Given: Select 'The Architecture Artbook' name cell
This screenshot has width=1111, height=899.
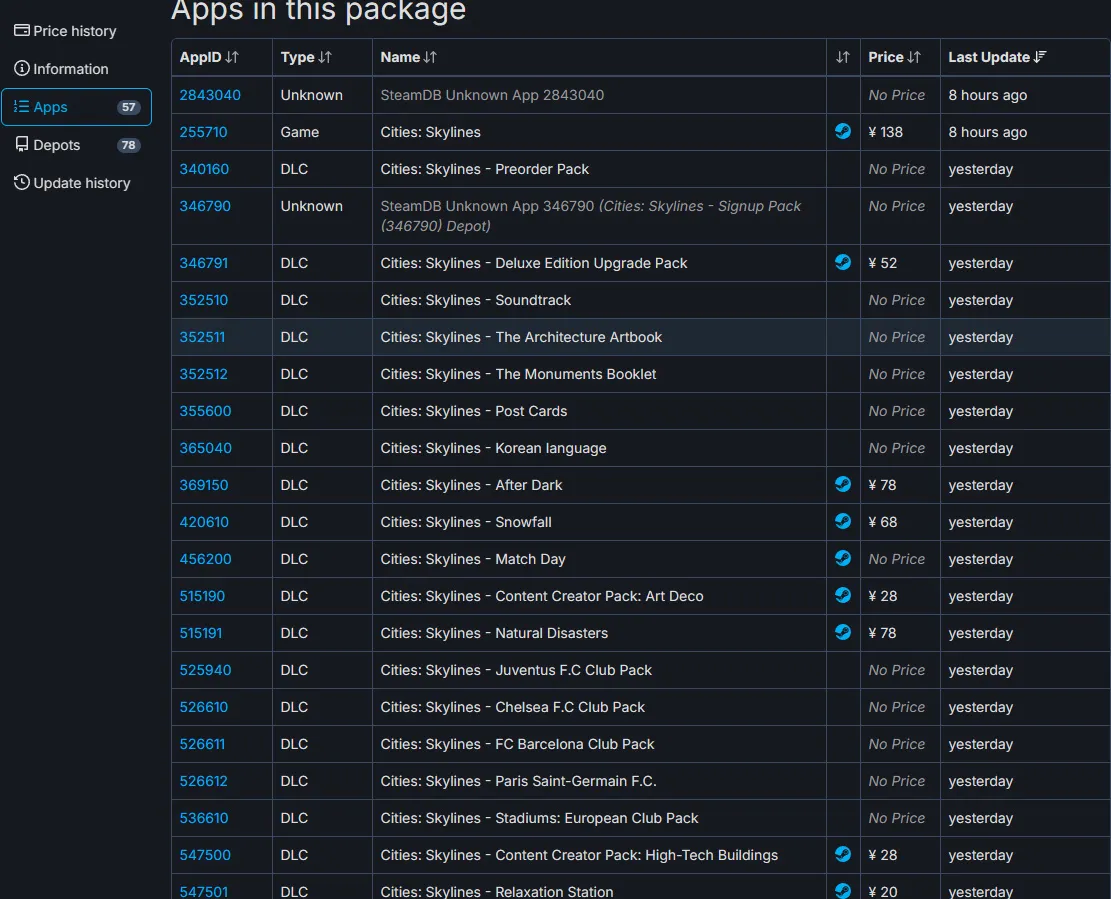Looking at the screenshot, I should [x=599, y=337].
